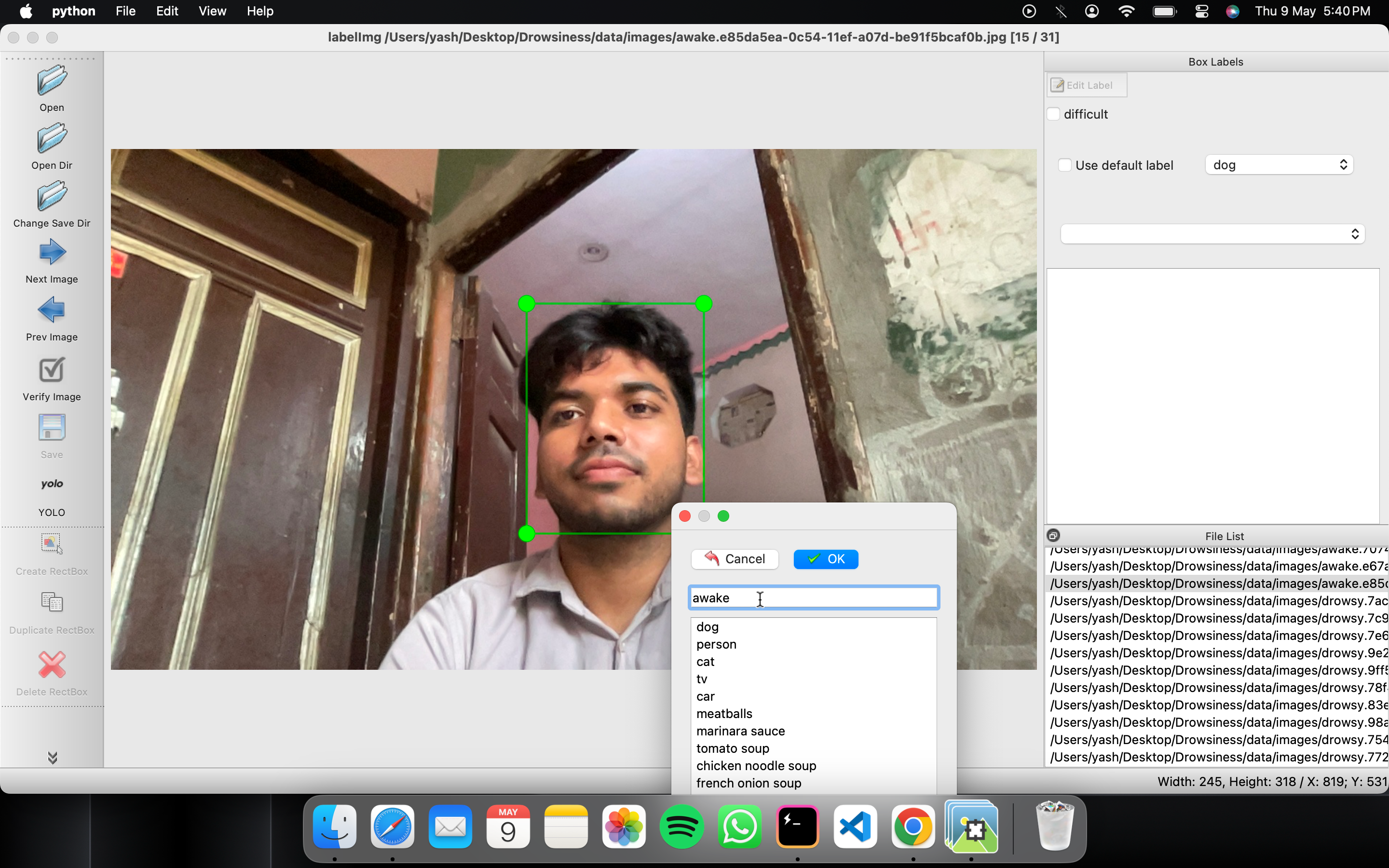1389x868 pixels.
Task: Open Visual Studio Code from dock
Action: (x=855, y=827)
